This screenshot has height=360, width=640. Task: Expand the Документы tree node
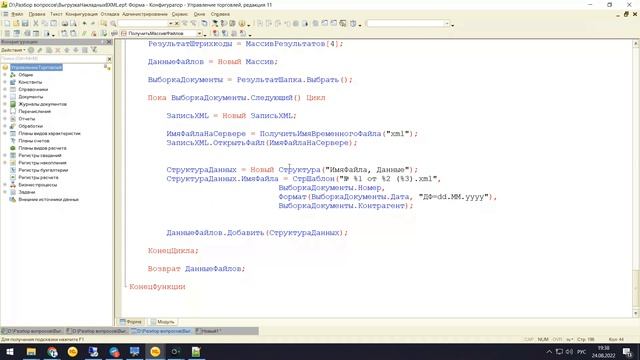[5, 97]
